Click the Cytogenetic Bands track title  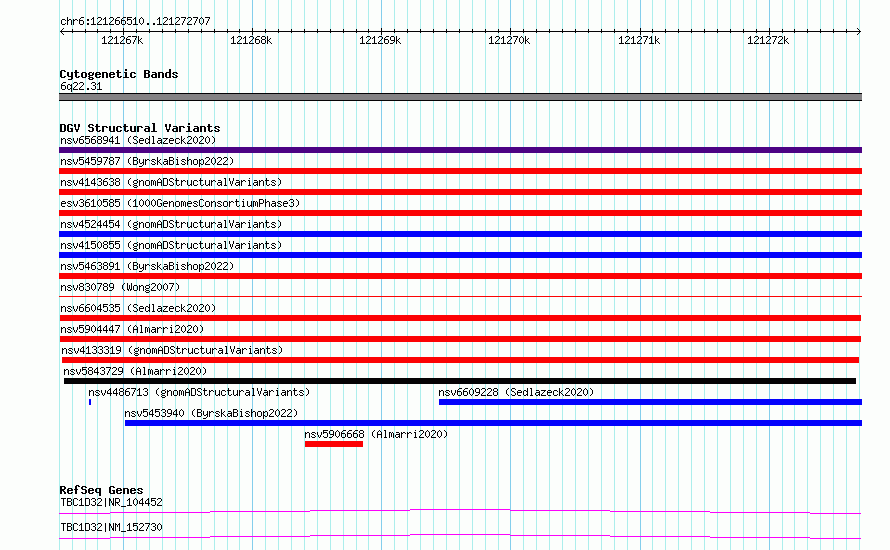(119, 74)
